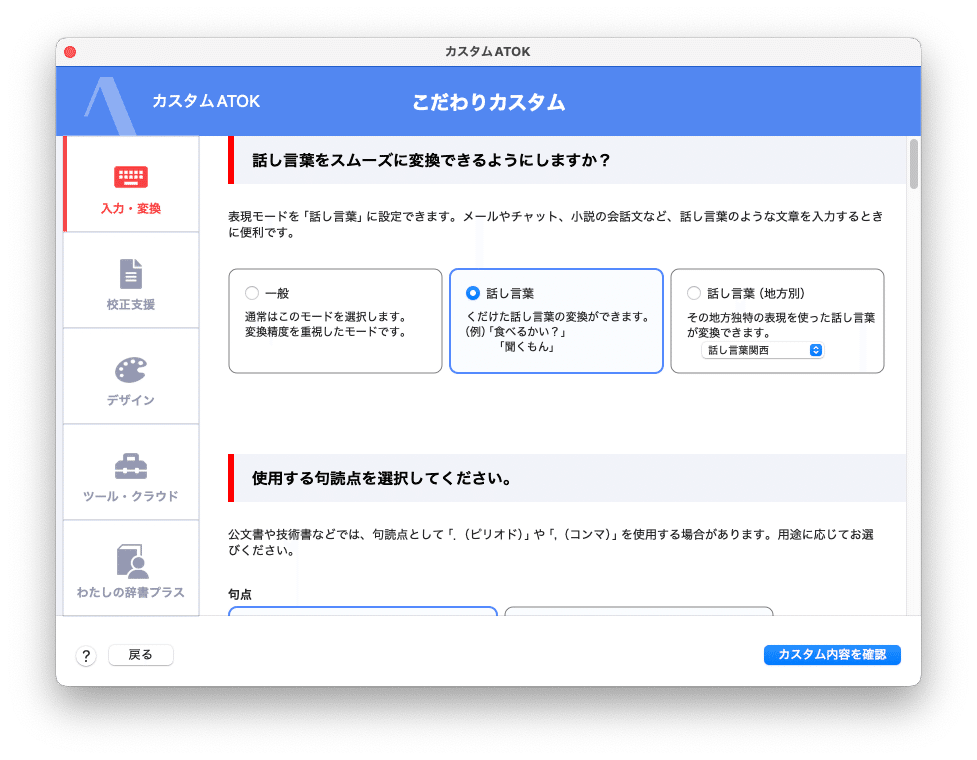977x760 pixels.
Task: Select the 一般 conversion mode radio button
Action: tap(253, 292)
